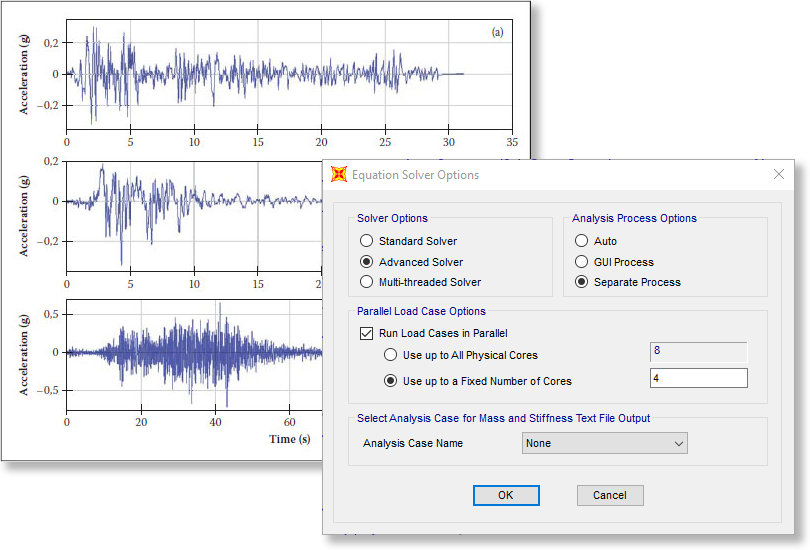Click the Equation Solver Options title icon
This screenshot has height=550, width=810.
coord(339,175)
